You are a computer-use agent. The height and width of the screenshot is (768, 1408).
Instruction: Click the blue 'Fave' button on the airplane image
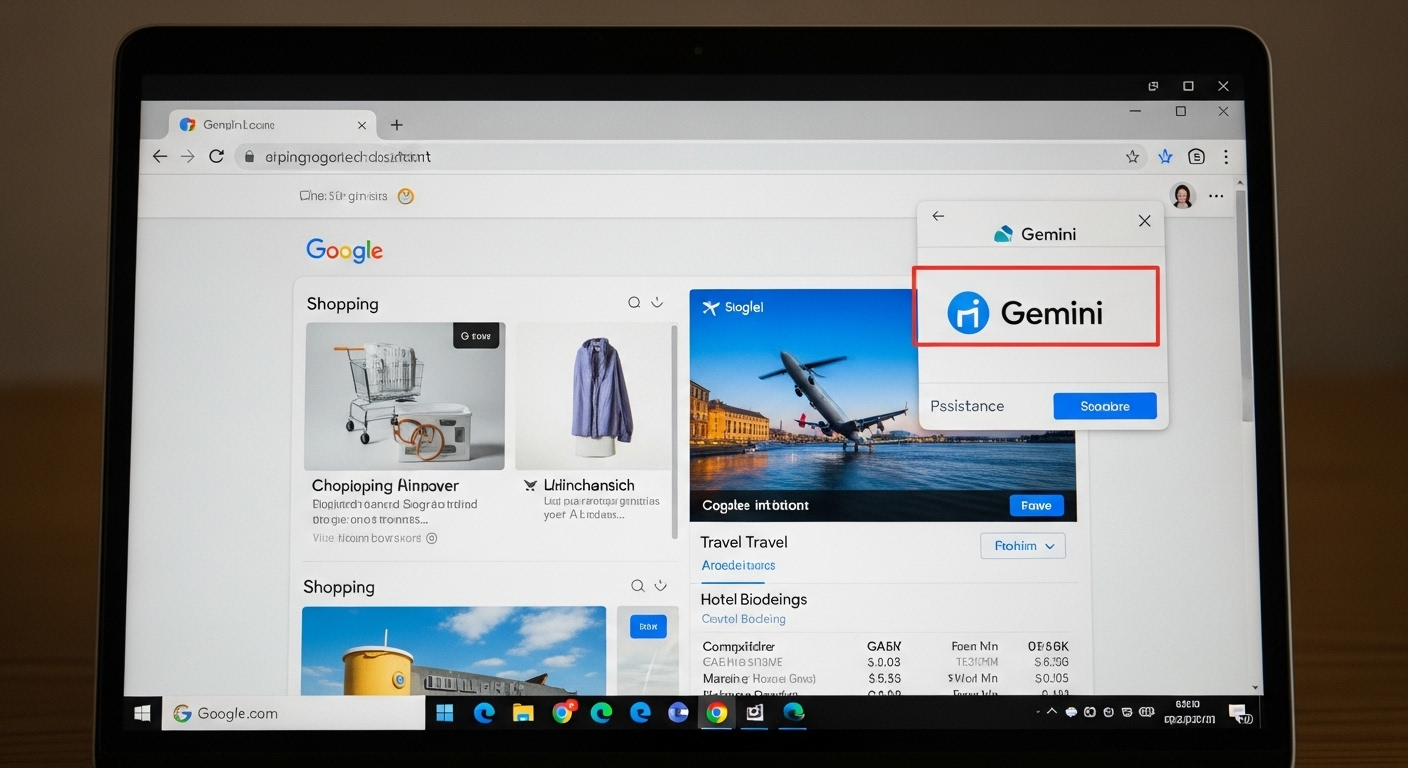1036,506
